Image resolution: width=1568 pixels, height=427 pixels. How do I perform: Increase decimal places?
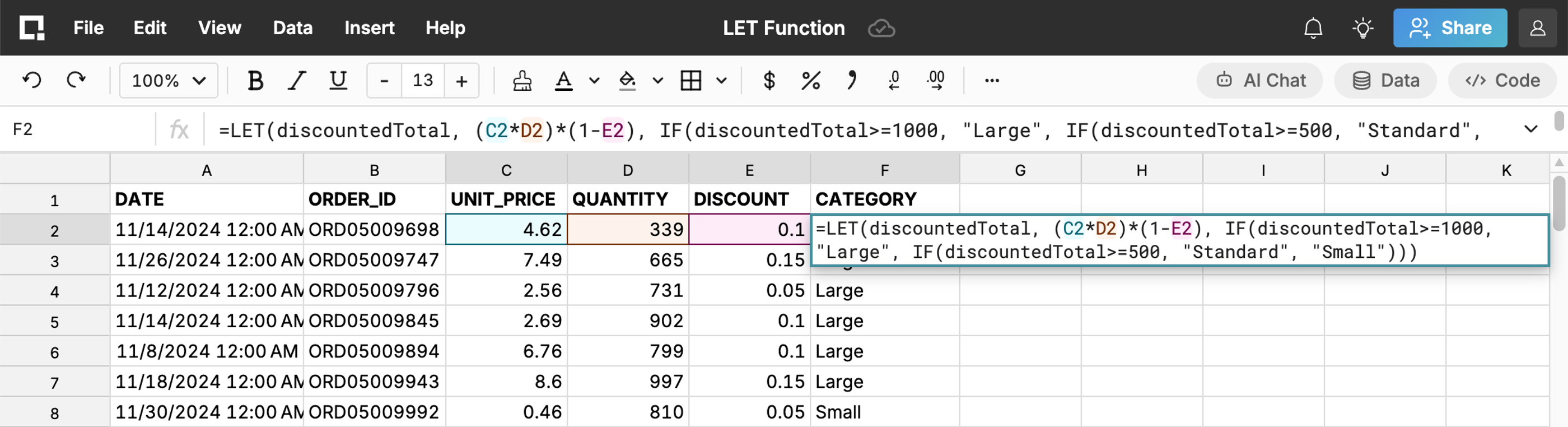pyautogui.click(x=936, y=80)
